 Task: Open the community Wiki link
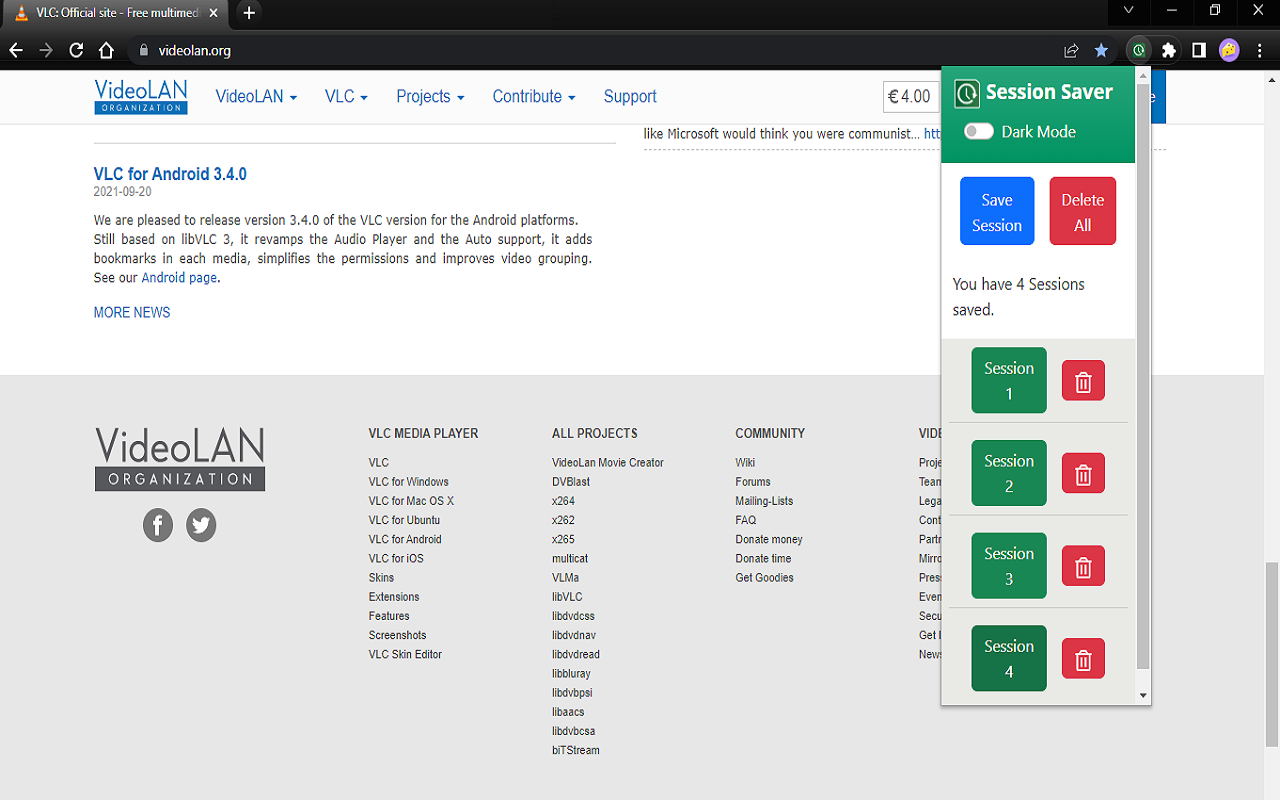(x=745, y=463)
